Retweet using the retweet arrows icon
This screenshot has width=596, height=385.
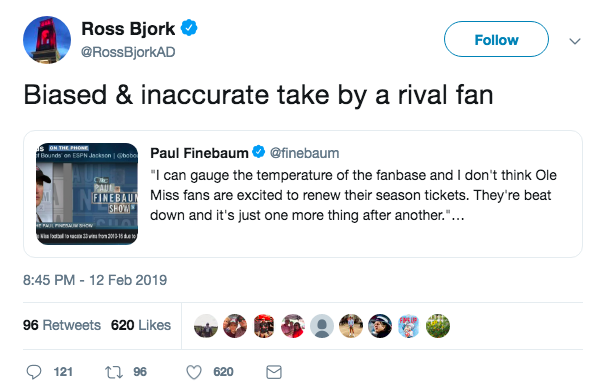tap(114, 372)
